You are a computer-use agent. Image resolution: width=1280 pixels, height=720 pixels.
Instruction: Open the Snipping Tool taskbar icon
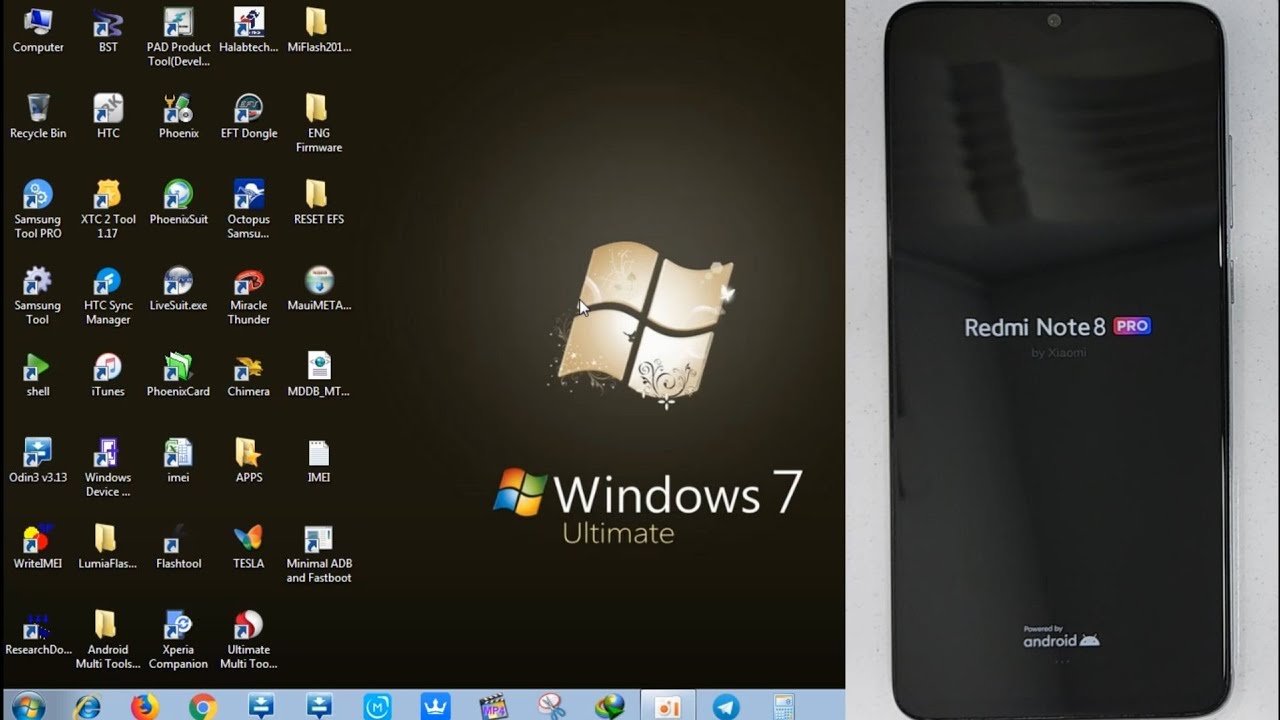click(551, 706)
